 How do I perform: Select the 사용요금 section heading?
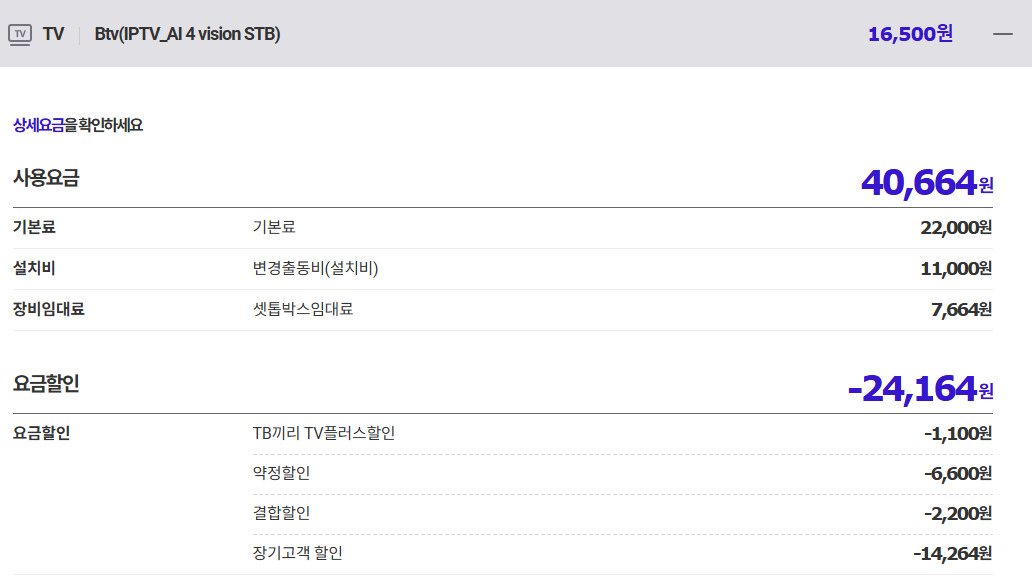click(x=46, y=178)
